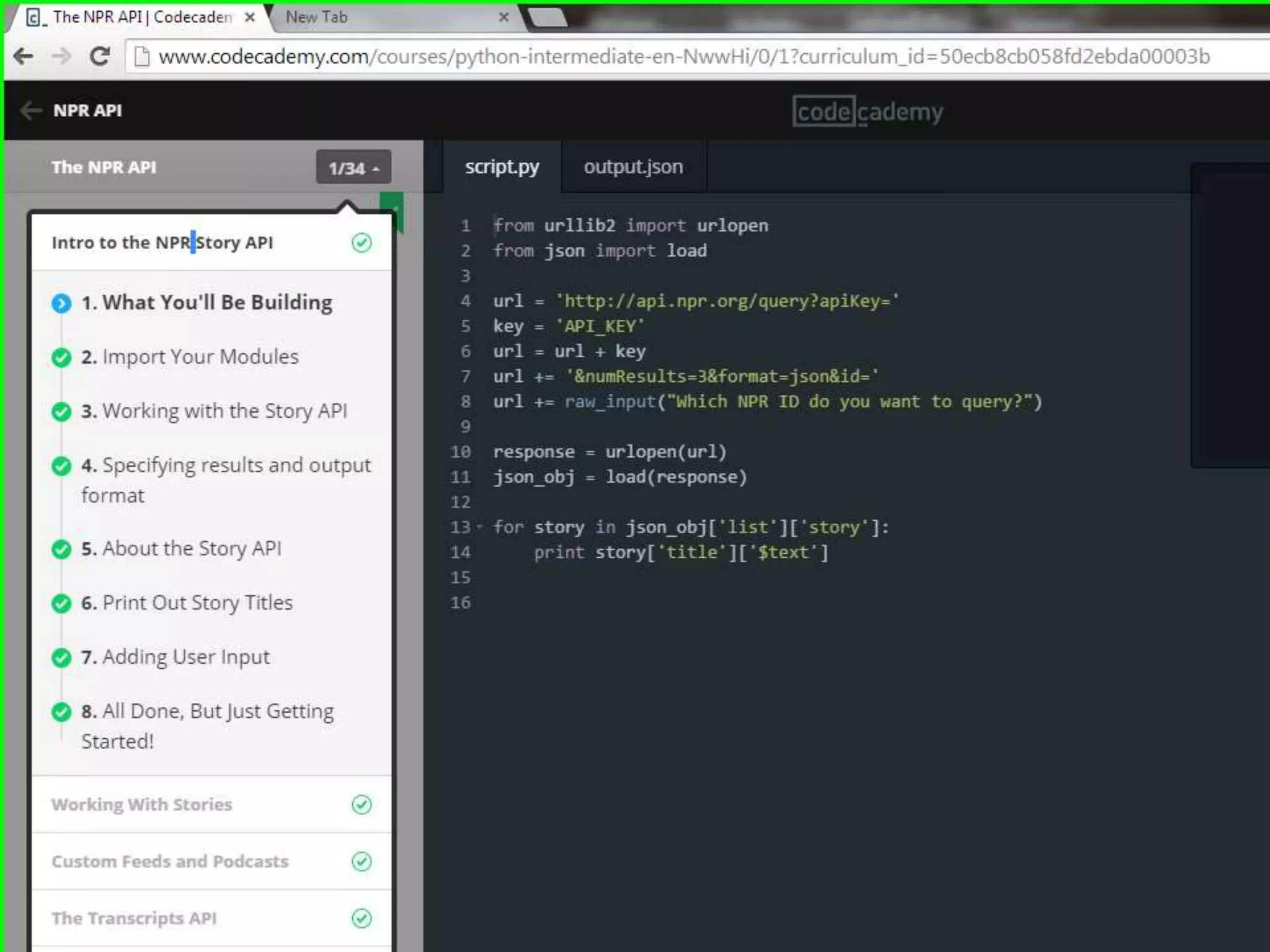Image resolution: width=1270 pixels, height=952 pixels.
Task: Click line 2 'from json import load'
Action: click(x=600, y=251)
